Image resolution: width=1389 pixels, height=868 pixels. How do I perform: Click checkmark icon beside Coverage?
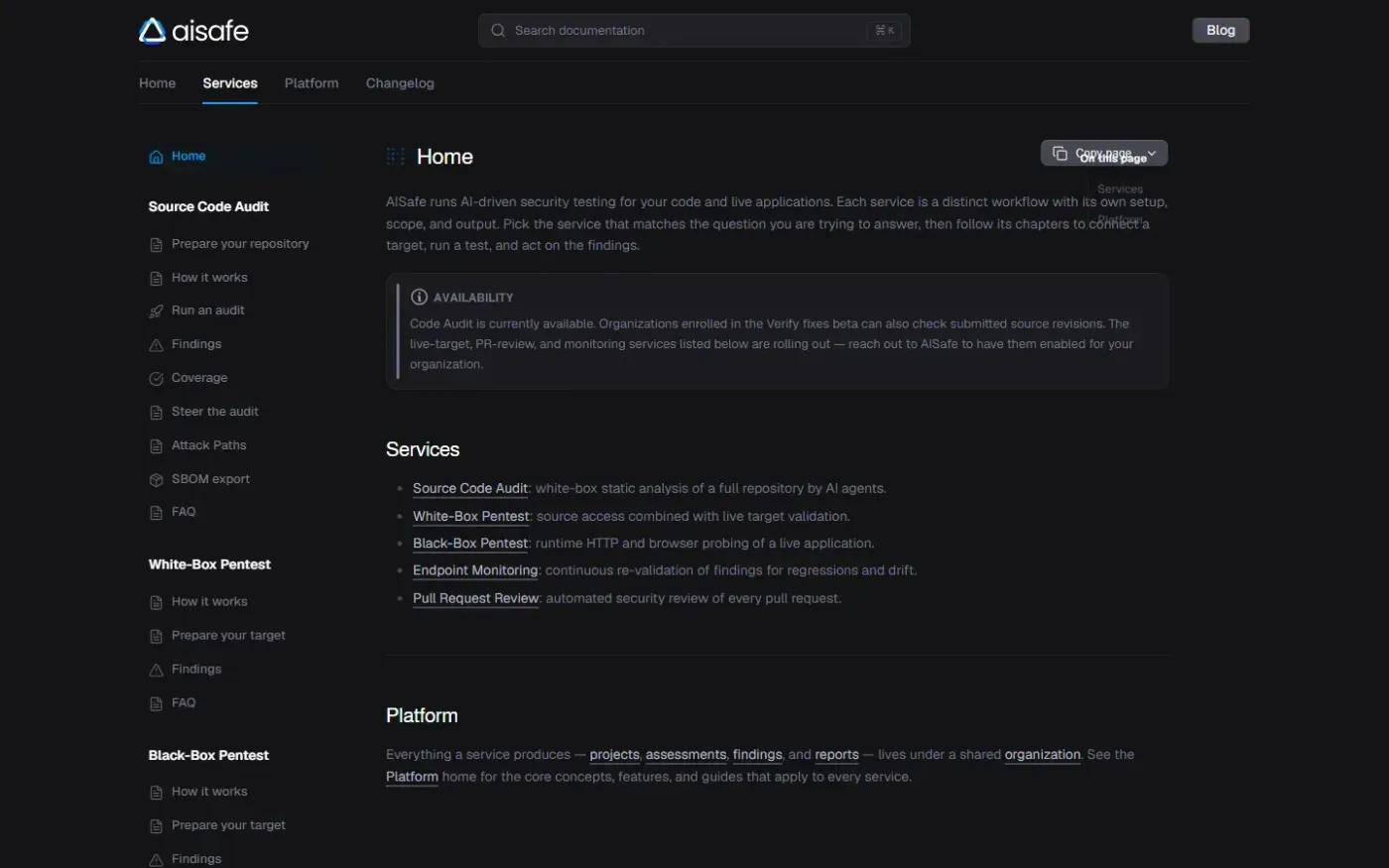click(x=156, y=378)
